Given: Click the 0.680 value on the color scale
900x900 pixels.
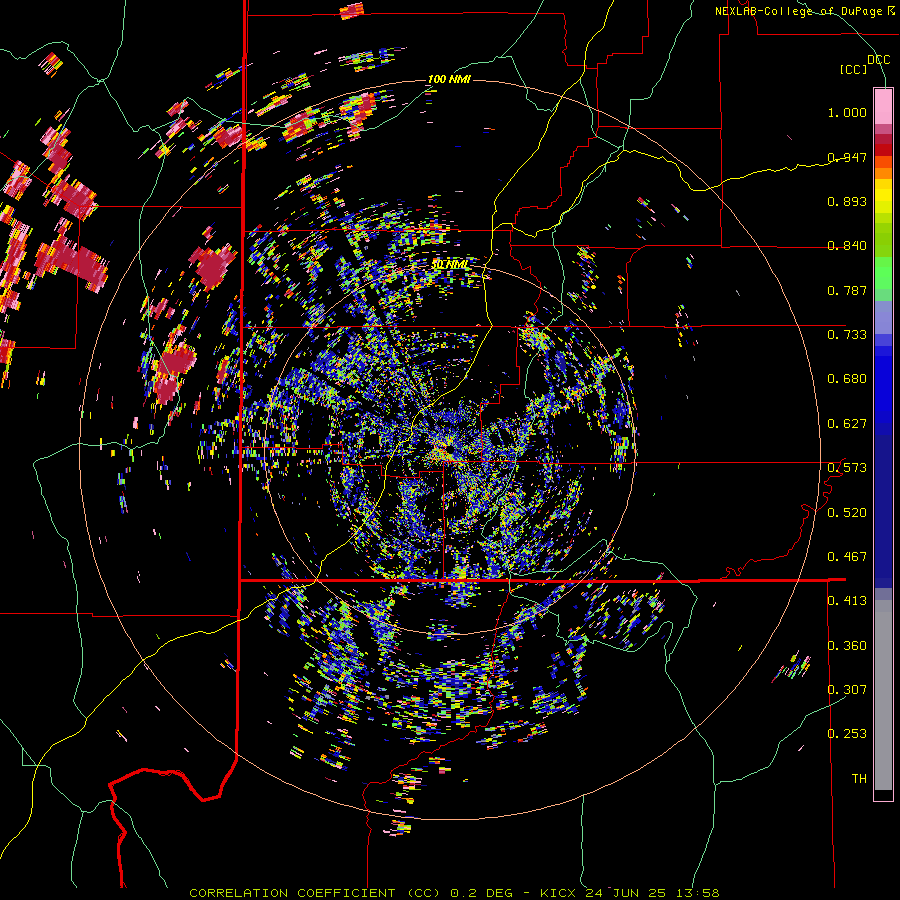Looking at the screenshot, I should pyautogui.click(x=847, y=379).
